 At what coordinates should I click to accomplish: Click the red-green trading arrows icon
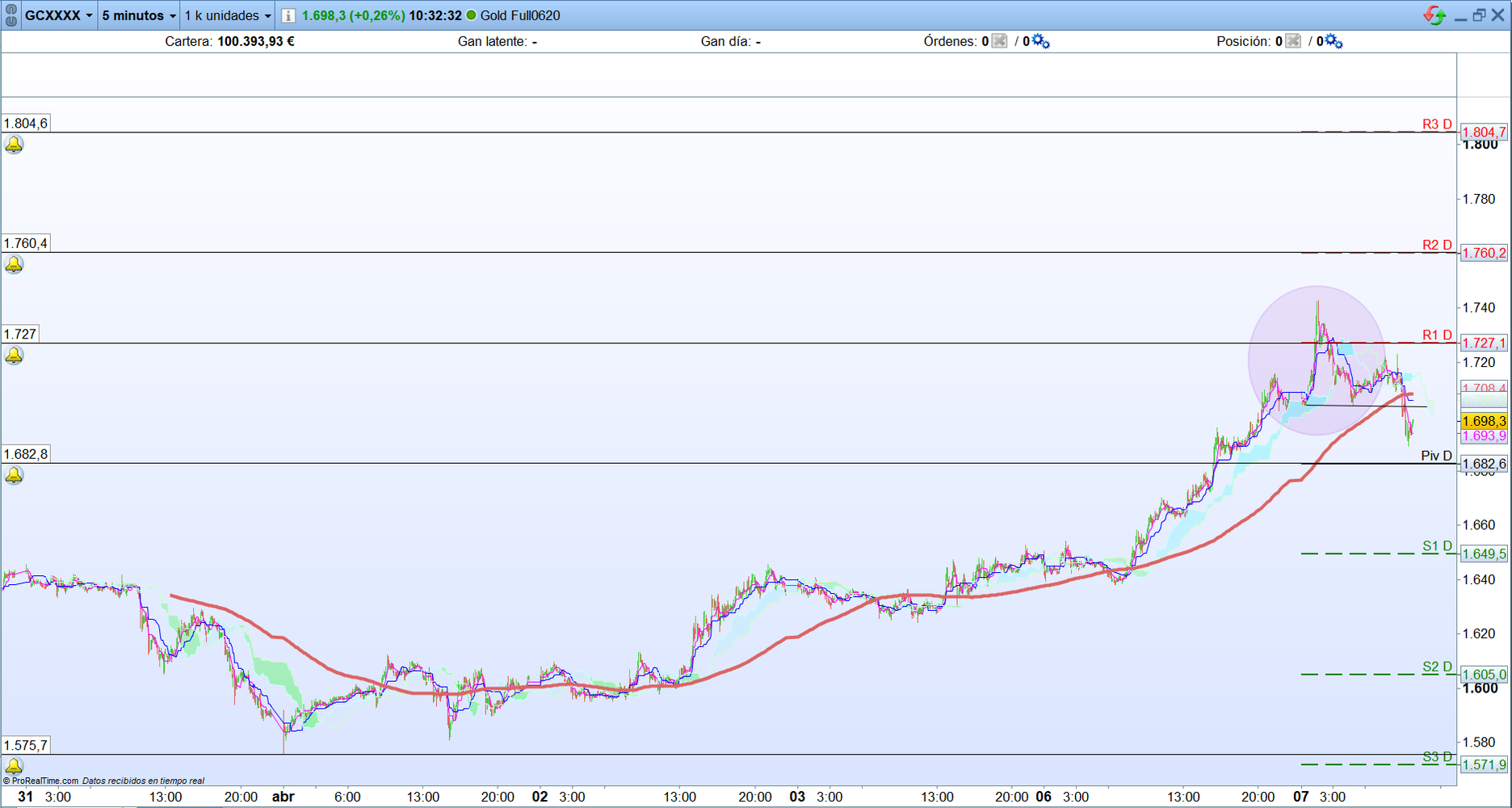pyautogui.click(x=1434, y=15)
